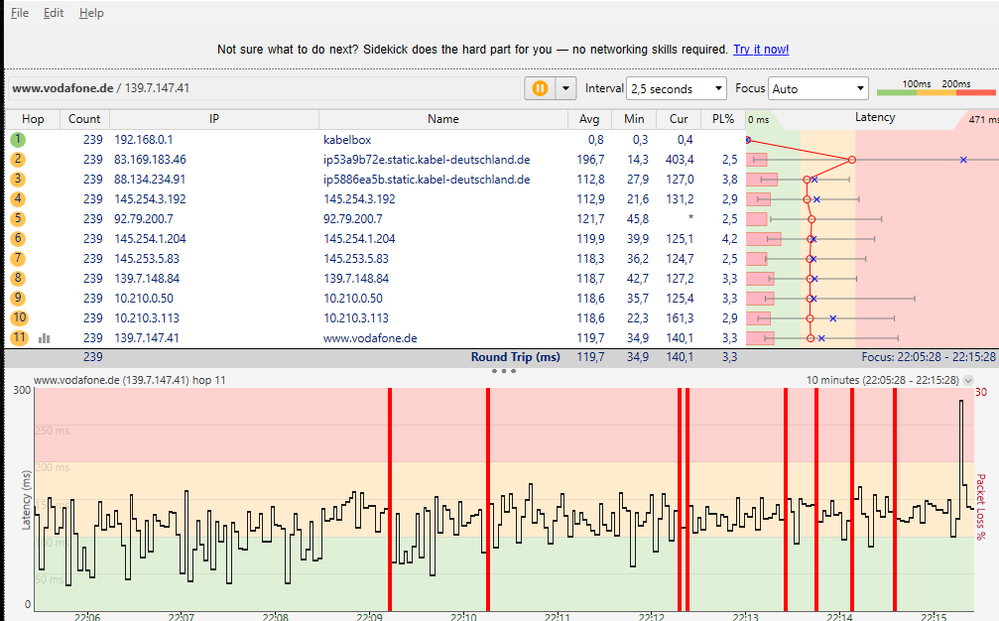Sort by the PL% column header
This screenshot has width=999, height=621.
tap(723, 119)
